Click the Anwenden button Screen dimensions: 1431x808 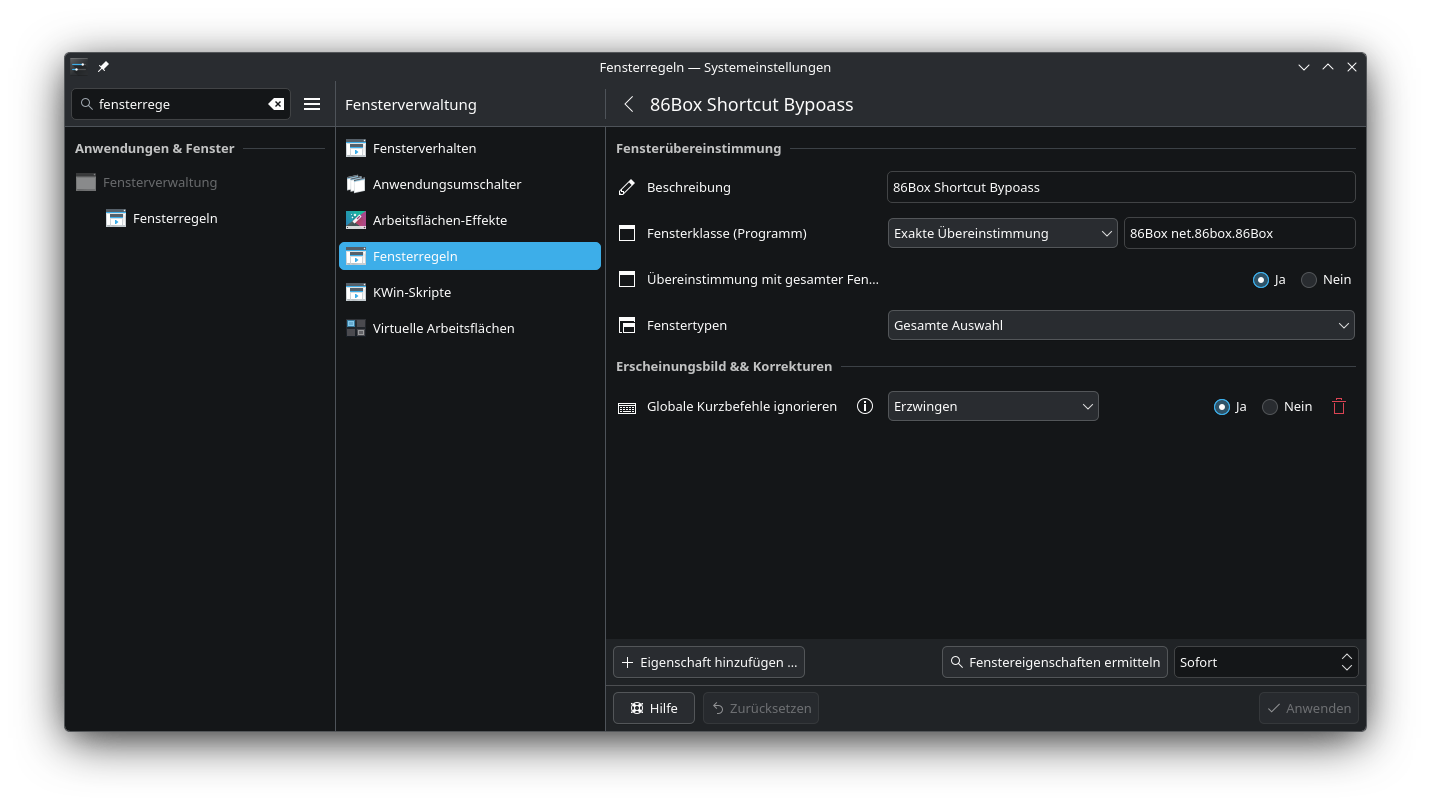click(1309, 708)
